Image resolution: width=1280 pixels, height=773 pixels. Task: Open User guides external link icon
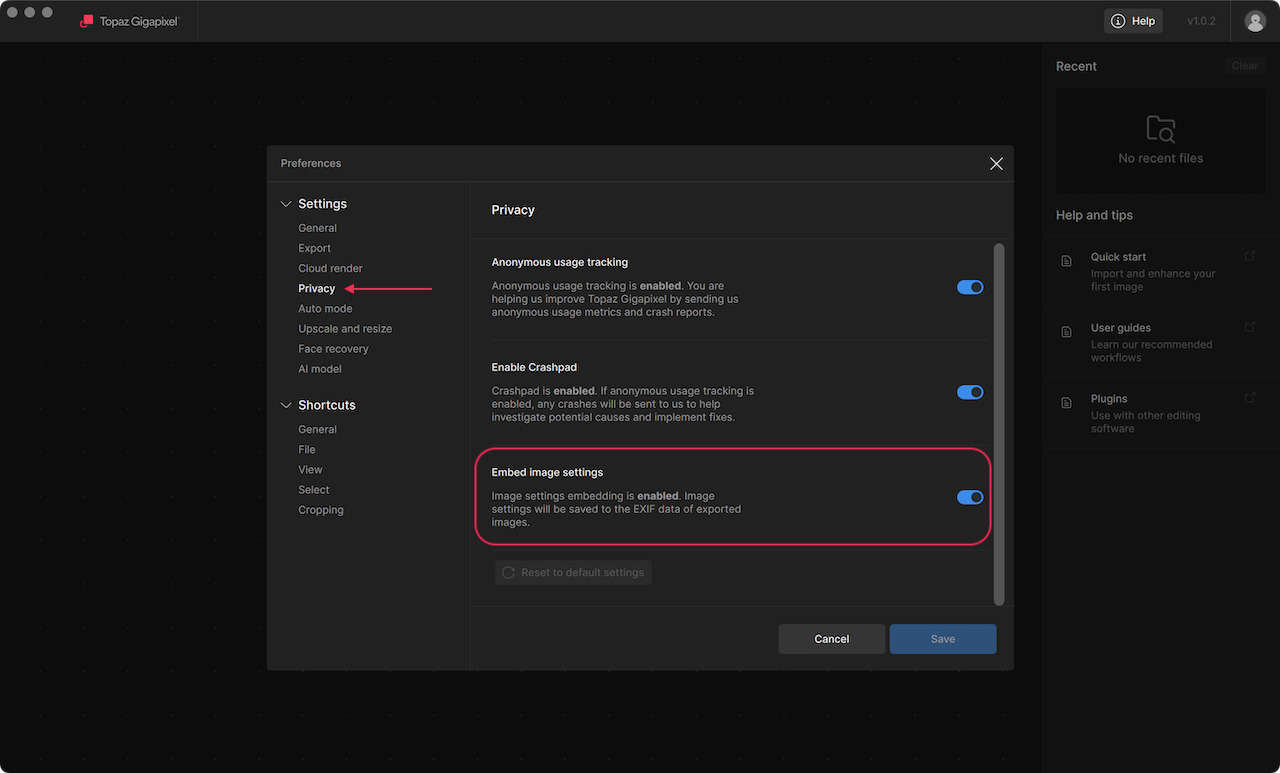[x=1250, y=327]
